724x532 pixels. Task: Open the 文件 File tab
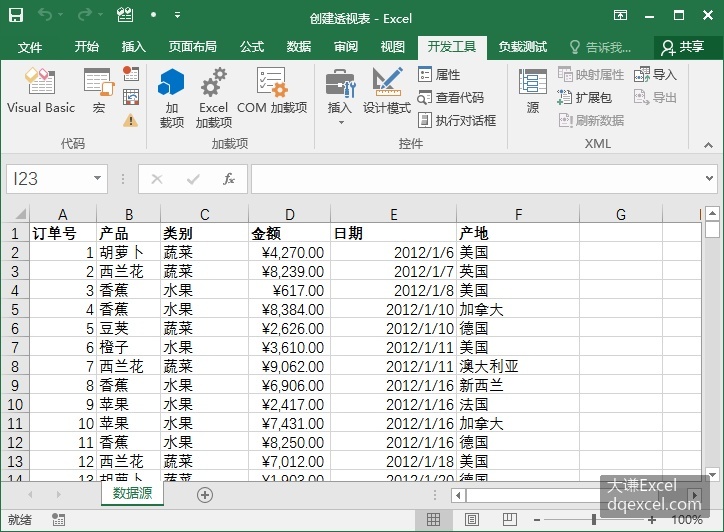click(30, 47)
